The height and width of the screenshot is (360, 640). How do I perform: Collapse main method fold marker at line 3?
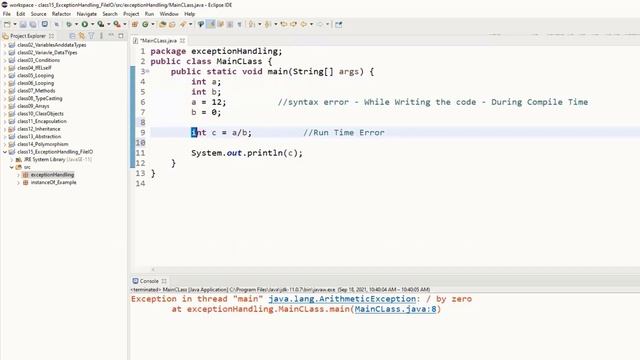point(147,71)
